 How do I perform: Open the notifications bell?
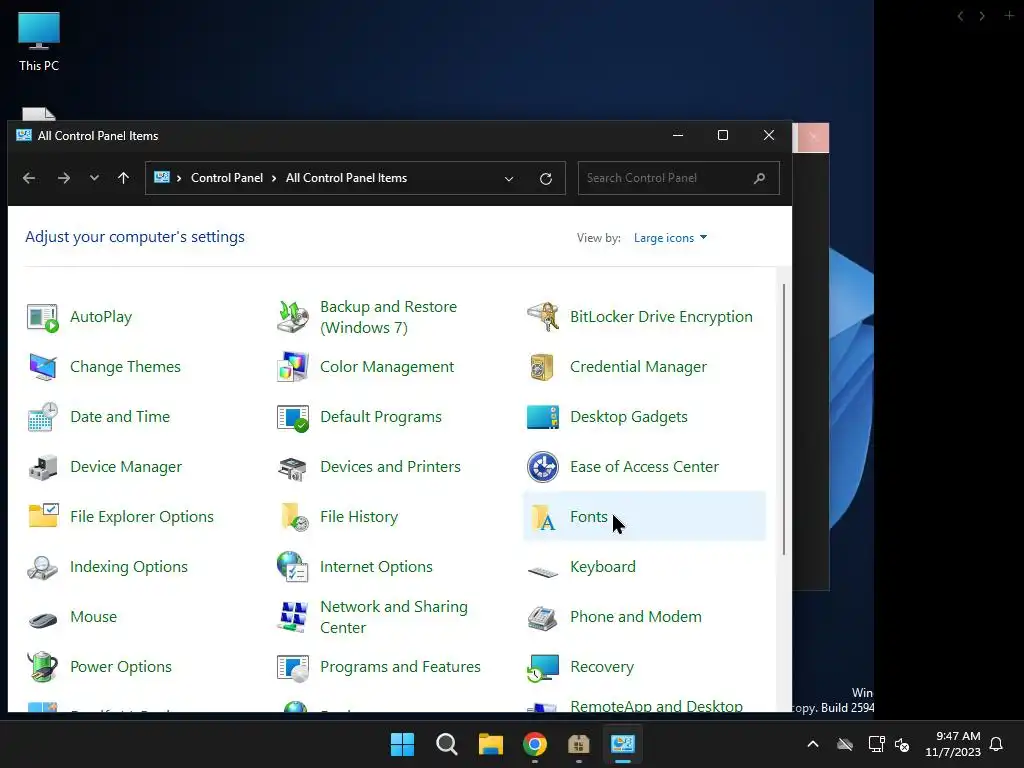coord(996,744)
